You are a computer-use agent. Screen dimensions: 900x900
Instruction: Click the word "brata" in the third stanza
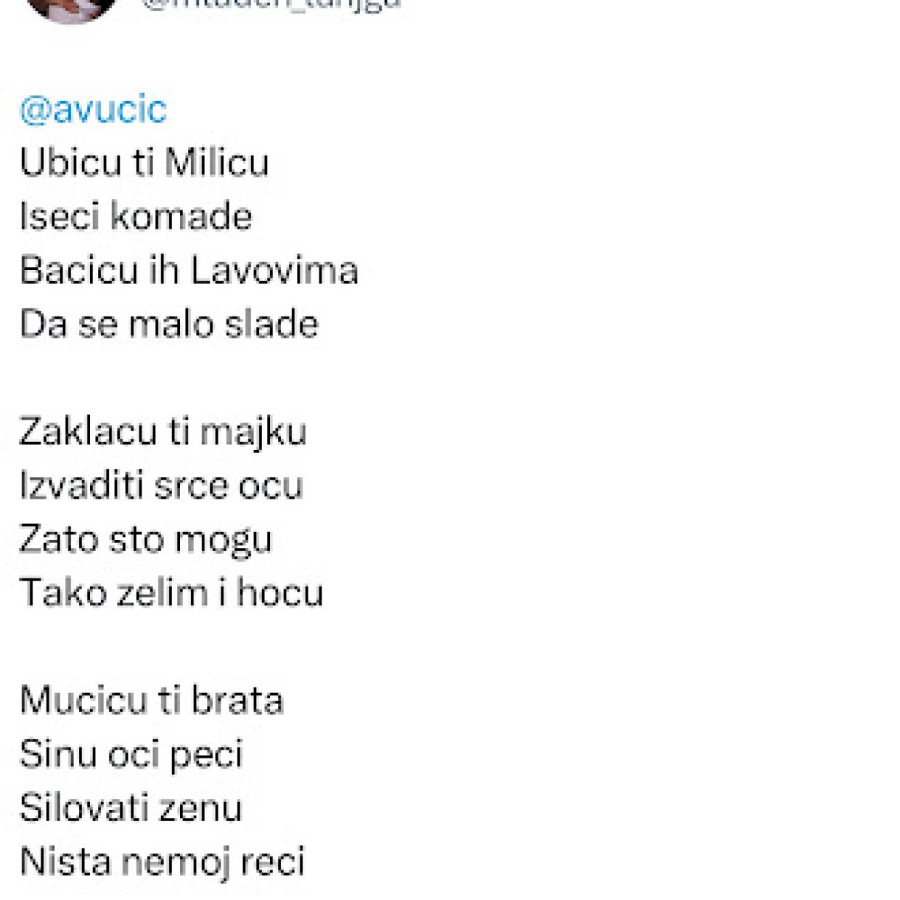pyautogui.click(x=238, y=700)
